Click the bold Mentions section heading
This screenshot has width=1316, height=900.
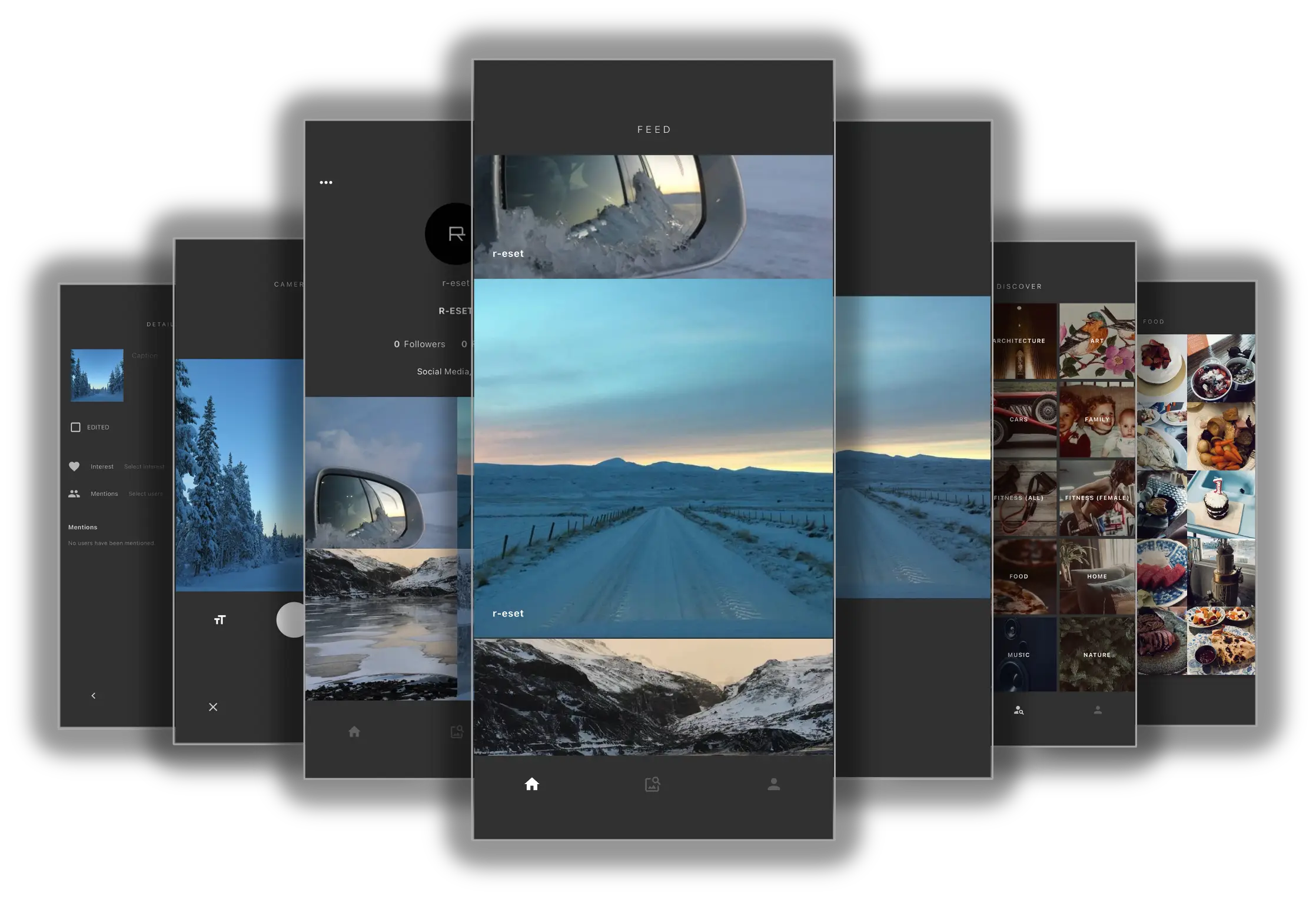click(x=82, y=527)
